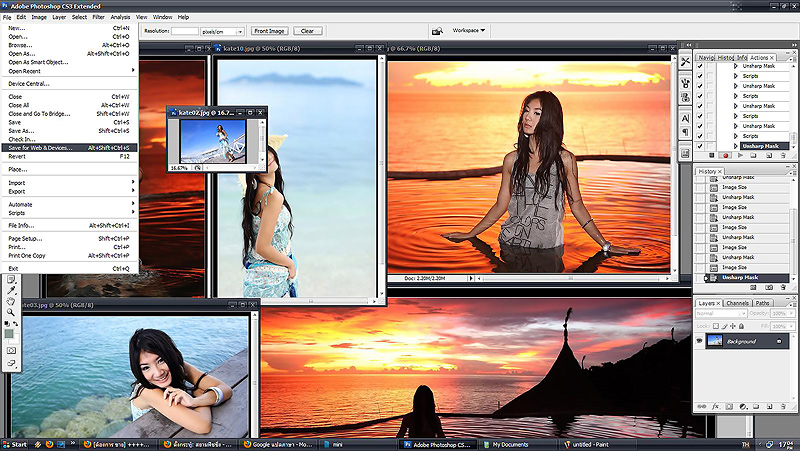The image size is (800, 451).
Task: Open the Normal blend mode dropdown
Action: click(721, 313)
